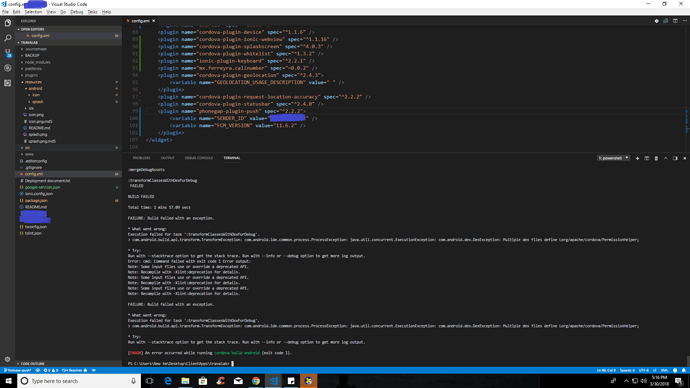Image resolution: width=690 pixels, height=388 pixels.
Task: Switch to the Debug Console tab
Action: point(198,158)
